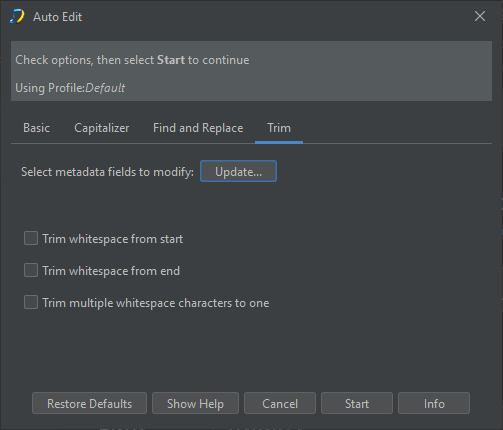
Task: Click the Auto Edit window title text
Action: (x=58, y=17)
